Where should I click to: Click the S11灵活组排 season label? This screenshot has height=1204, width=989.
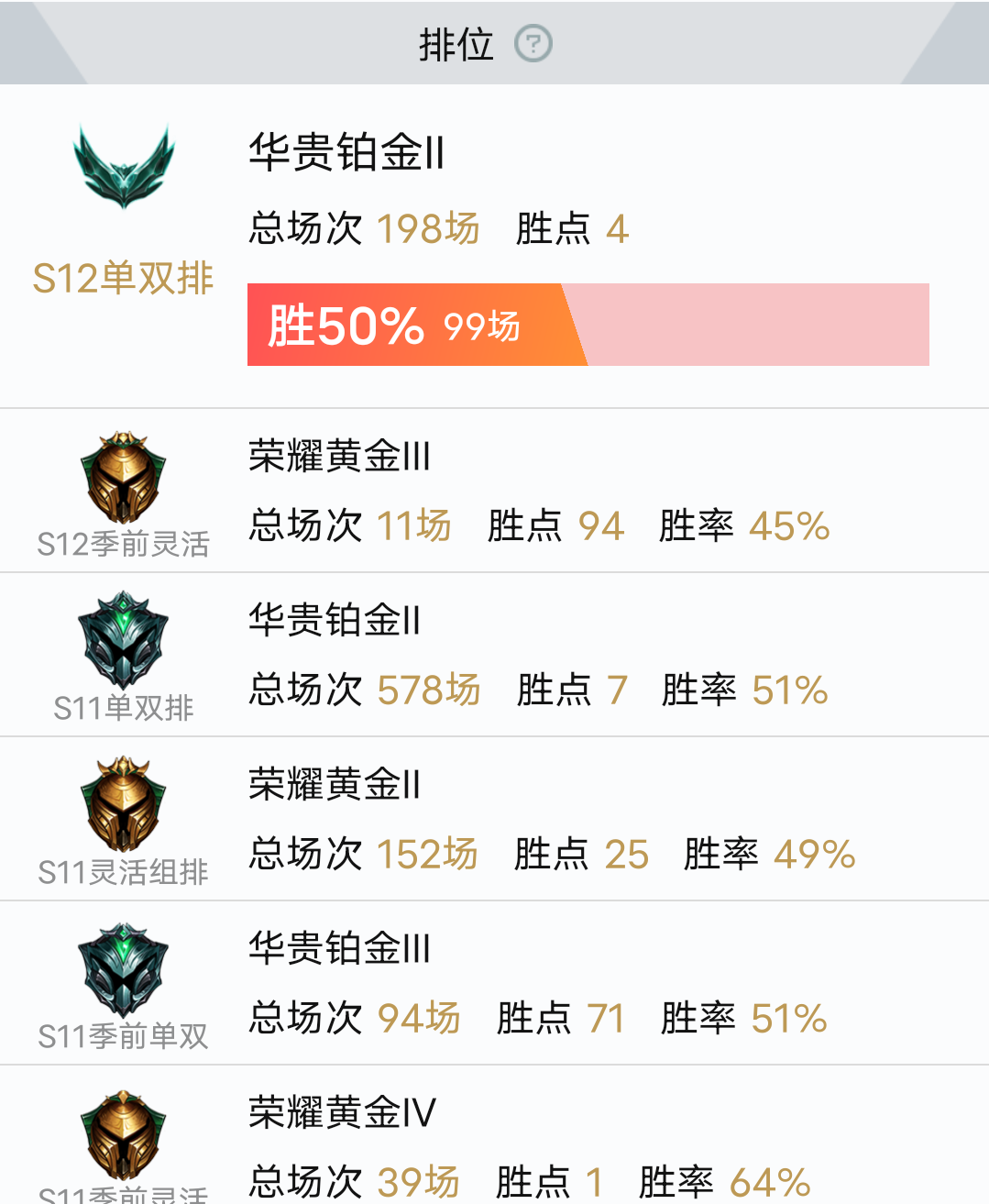[123, 872]
